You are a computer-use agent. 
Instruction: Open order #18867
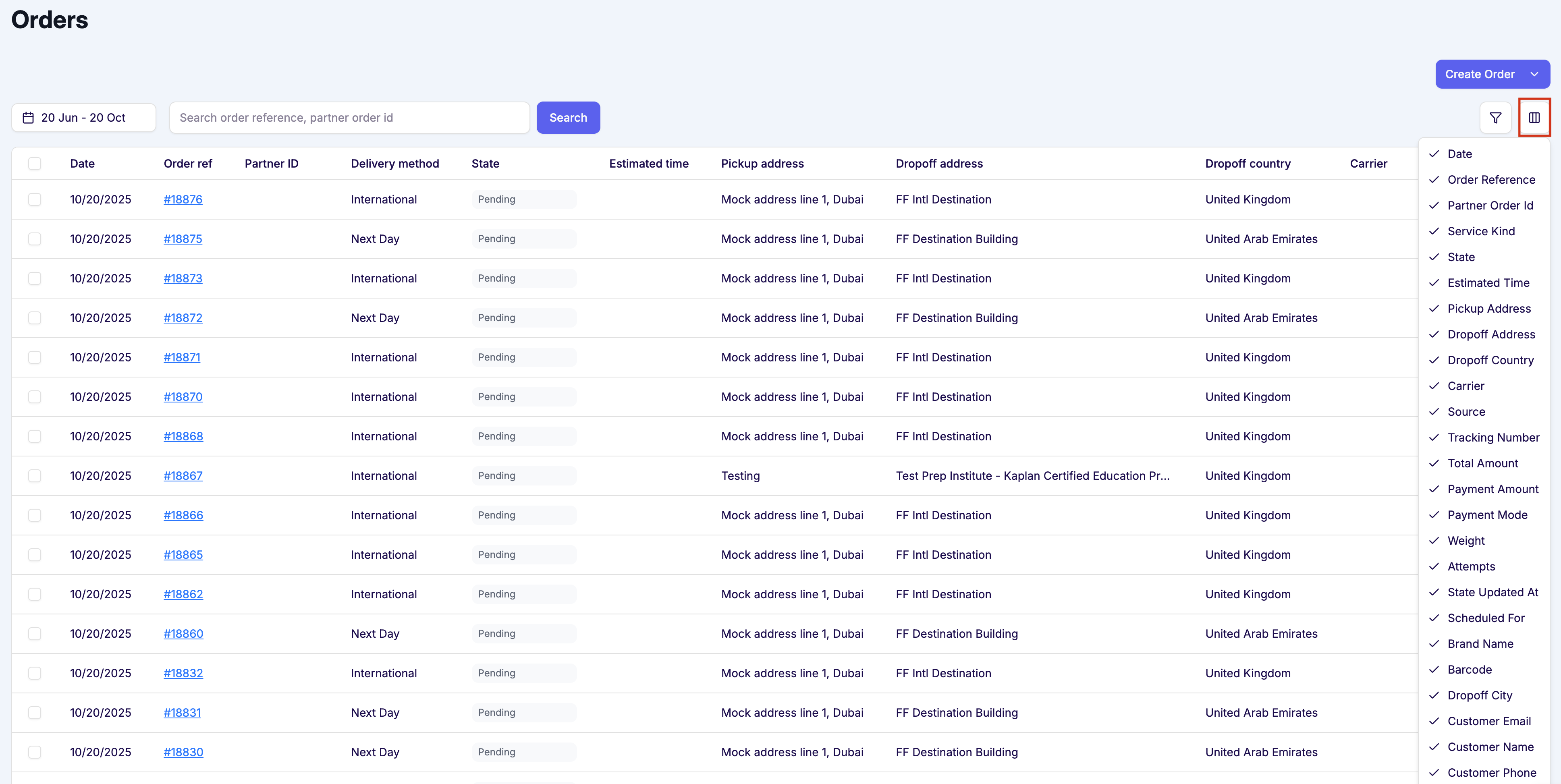183,476
